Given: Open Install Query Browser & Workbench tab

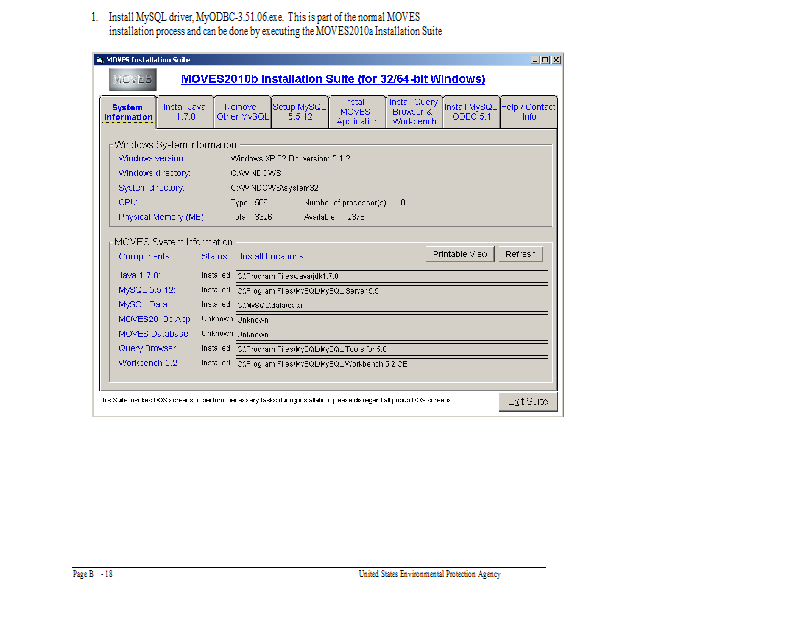Looking at the screenshot, I should pos(412,112).
